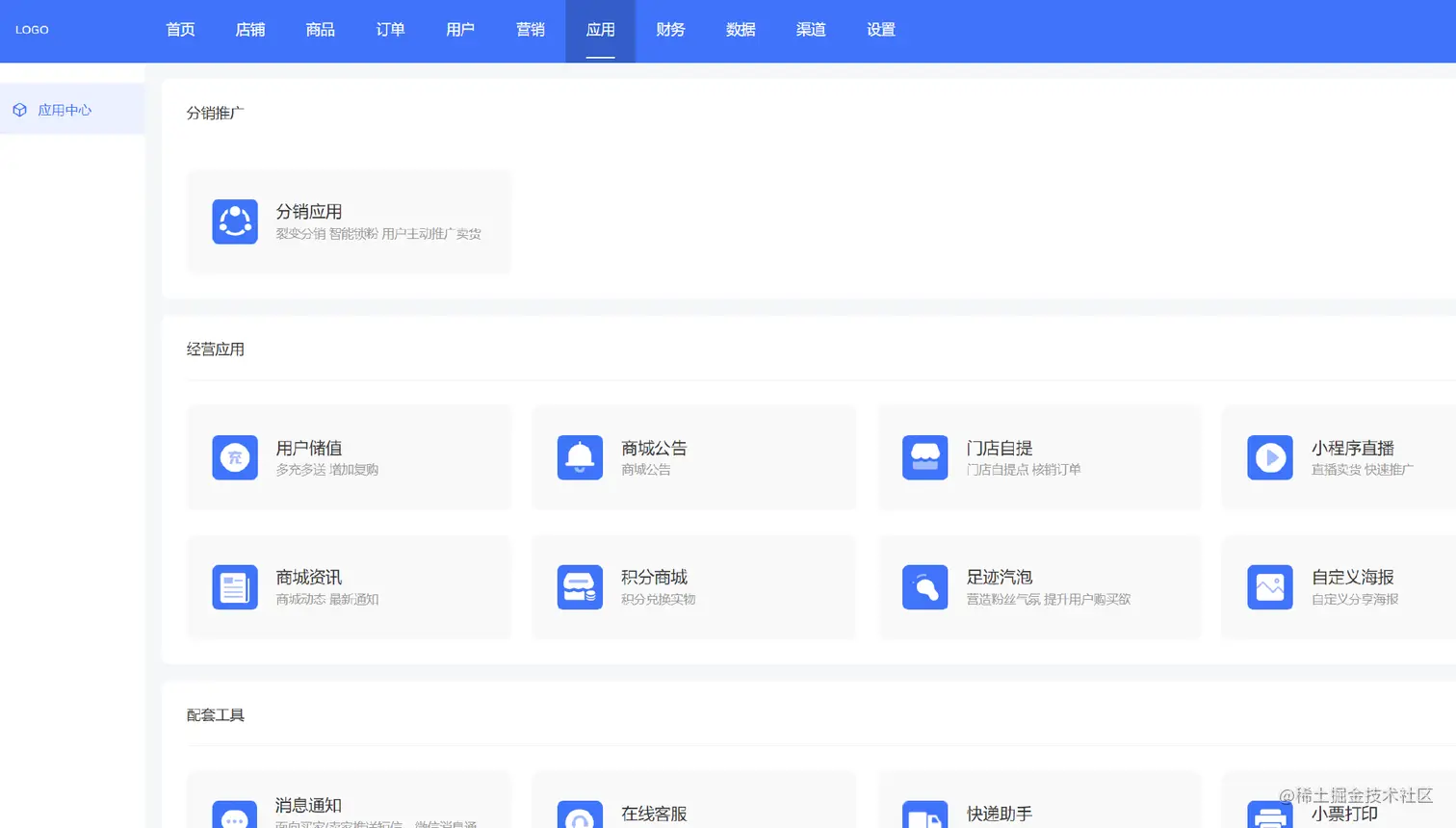Viewport: 1456px width, 828px height.
Task: Click the 积分商城 shop icon
Action: click(x=580, y=587)
